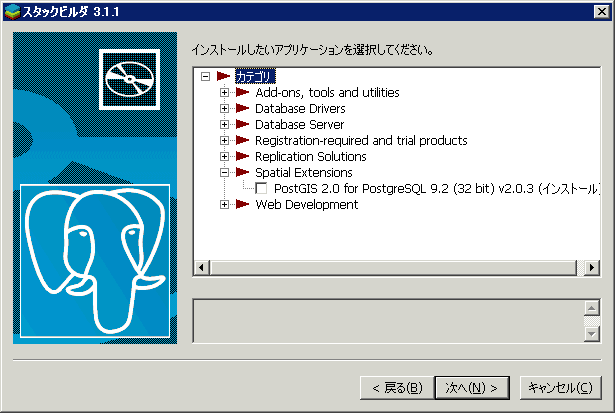615x413 pixels.
Task: Go back with the 戻る(B) button
Action: tap(397, 388)
